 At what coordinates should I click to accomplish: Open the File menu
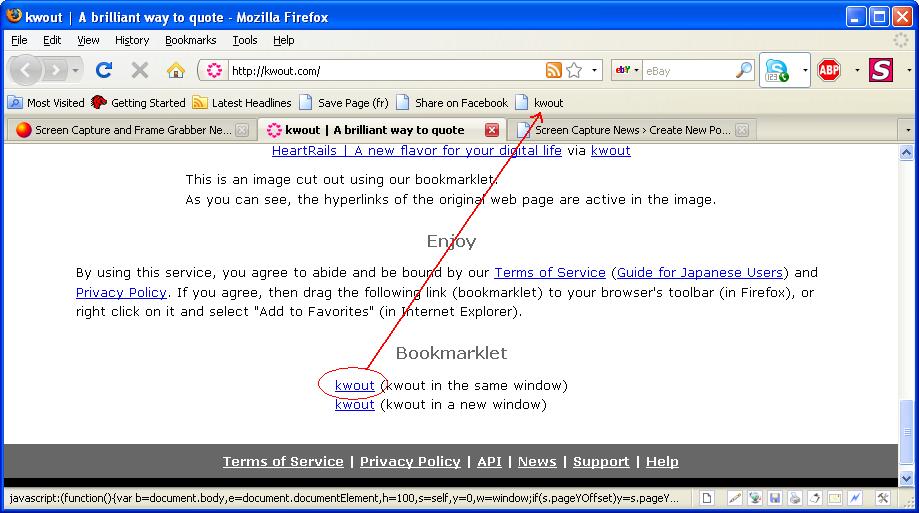point(19,40)
